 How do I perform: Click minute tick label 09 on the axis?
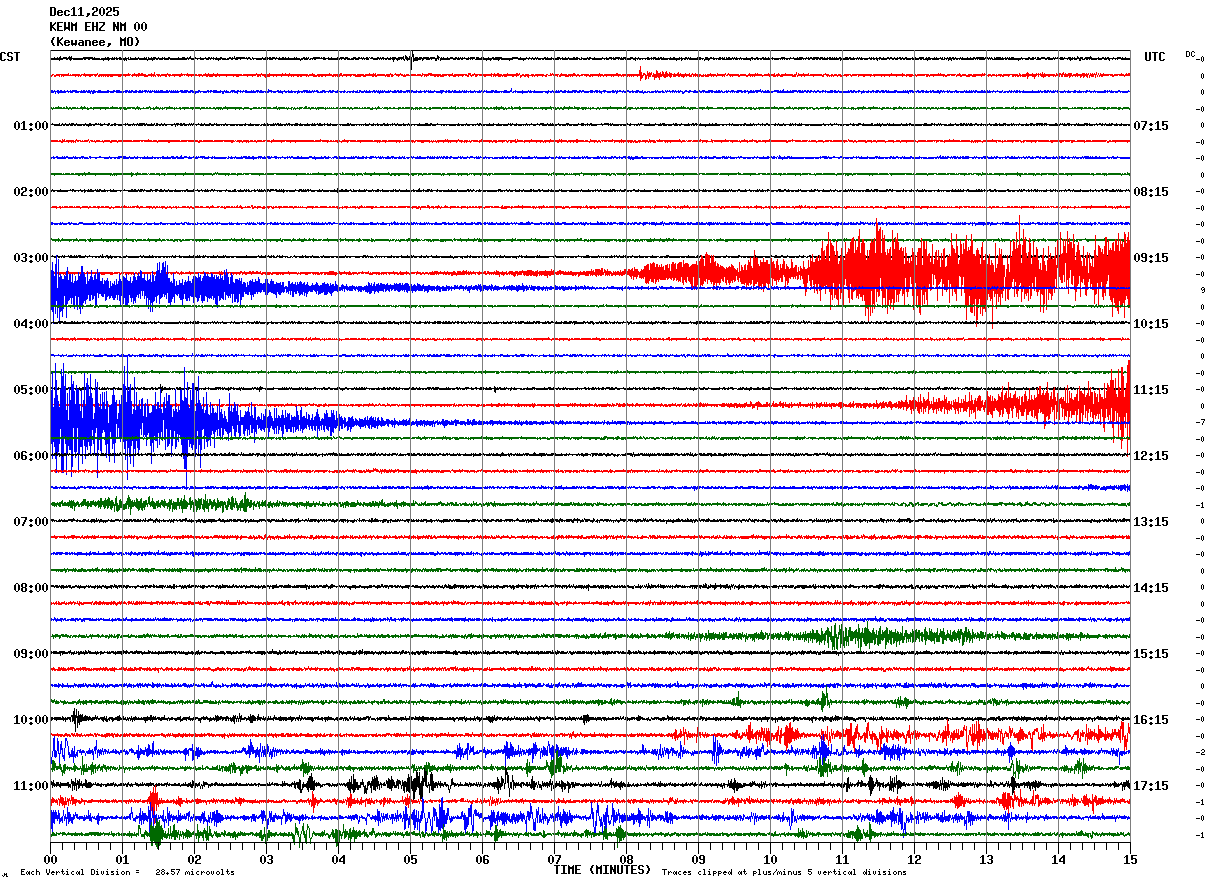698,859
